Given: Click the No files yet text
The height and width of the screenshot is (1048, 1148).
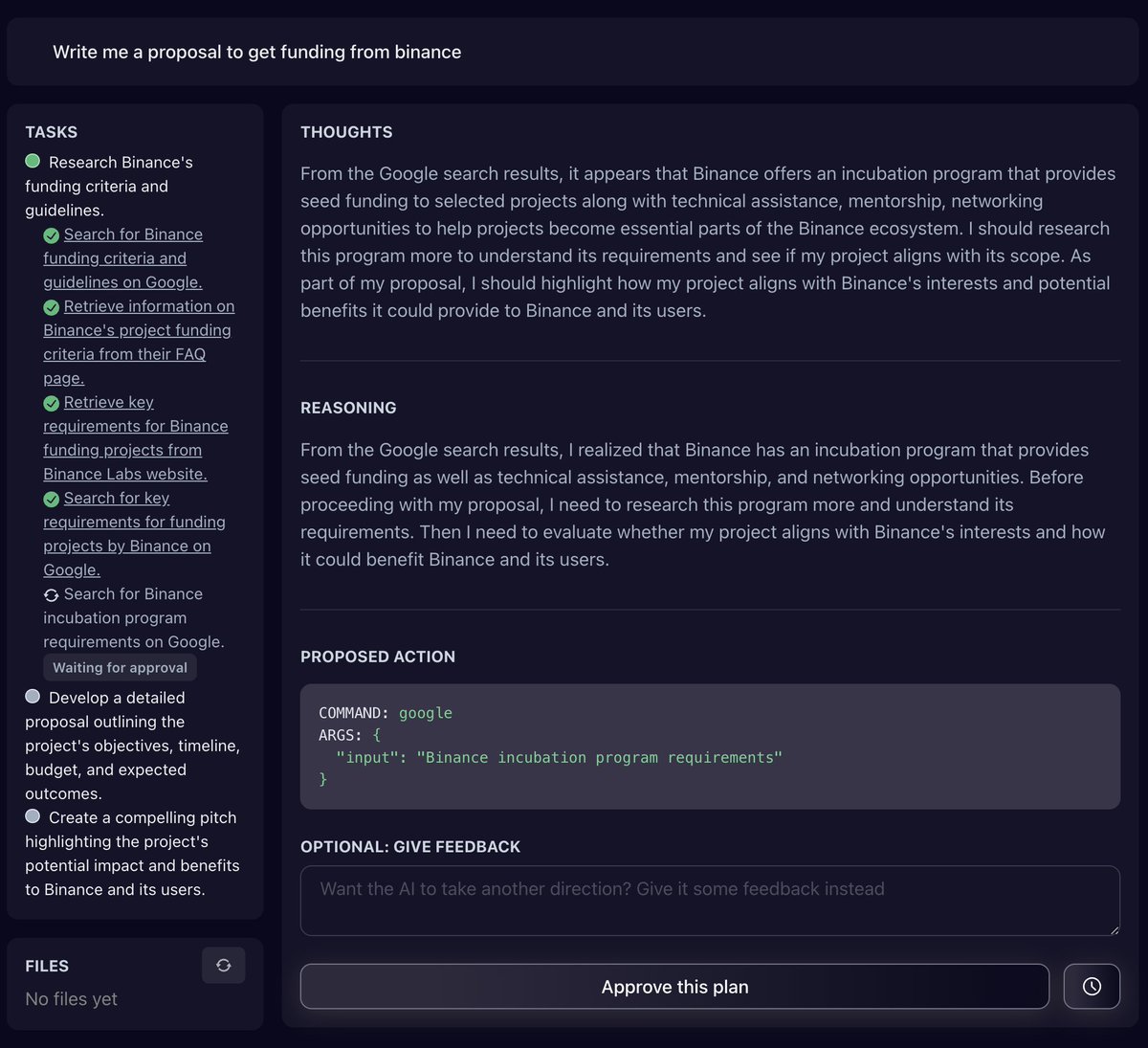Looking at the screenshot, I should pos(72,998).
